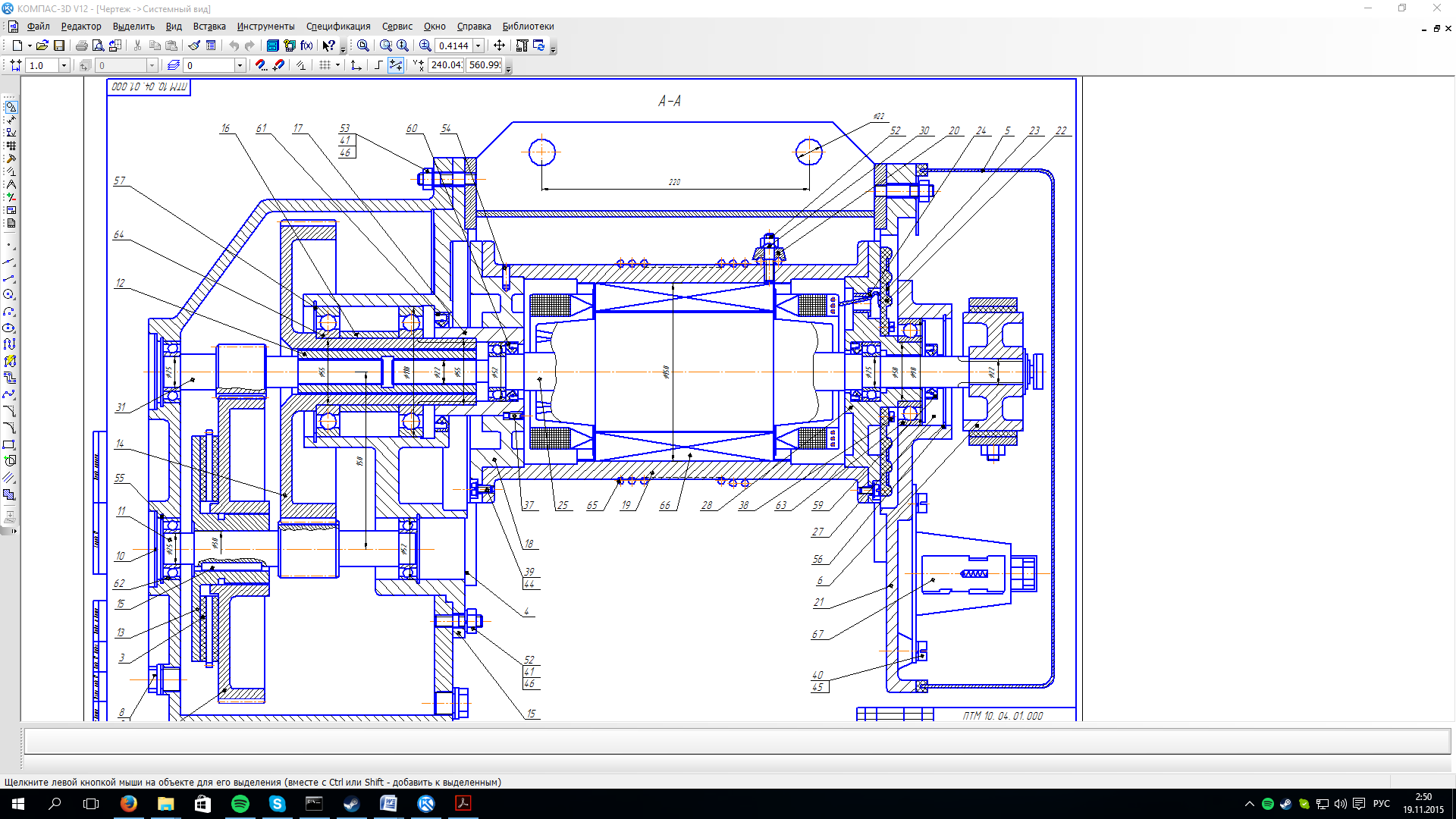Expand the grid options arrow

point(337,65)
